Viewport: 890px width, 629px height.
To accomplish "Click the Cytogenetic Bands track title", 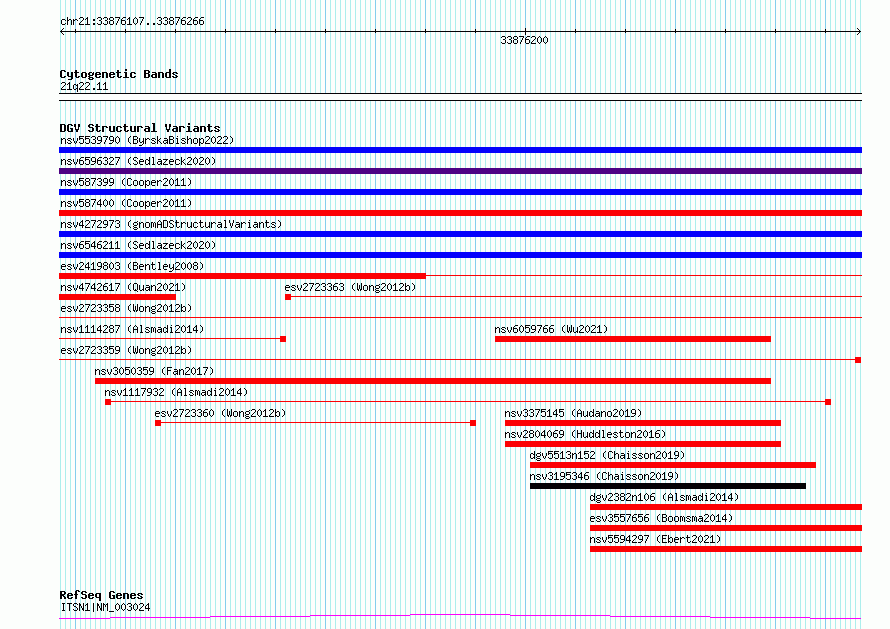I will point(119,74).
